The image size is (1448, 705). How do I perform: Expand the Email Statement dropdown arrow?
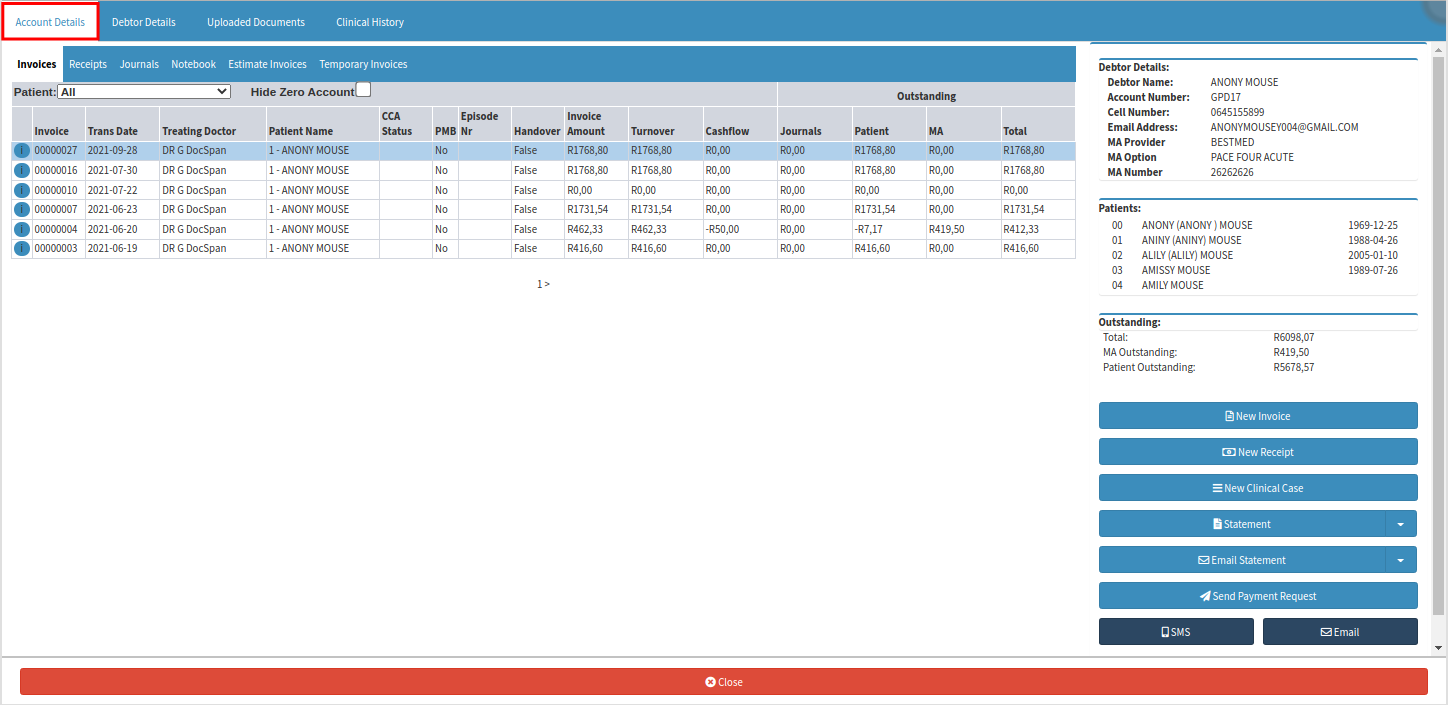1400,560
